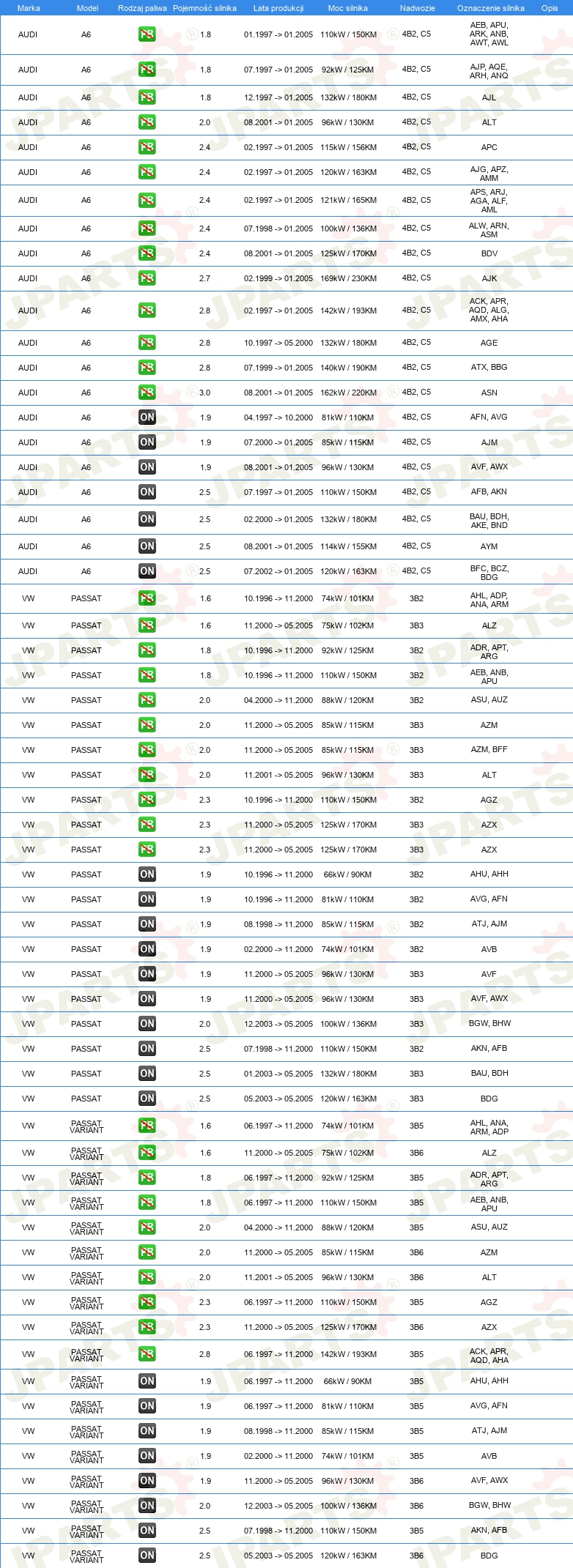Screen dimensions: 573x1568
Task: Click the Lata produkcji column header
Action: pos(278,8)
